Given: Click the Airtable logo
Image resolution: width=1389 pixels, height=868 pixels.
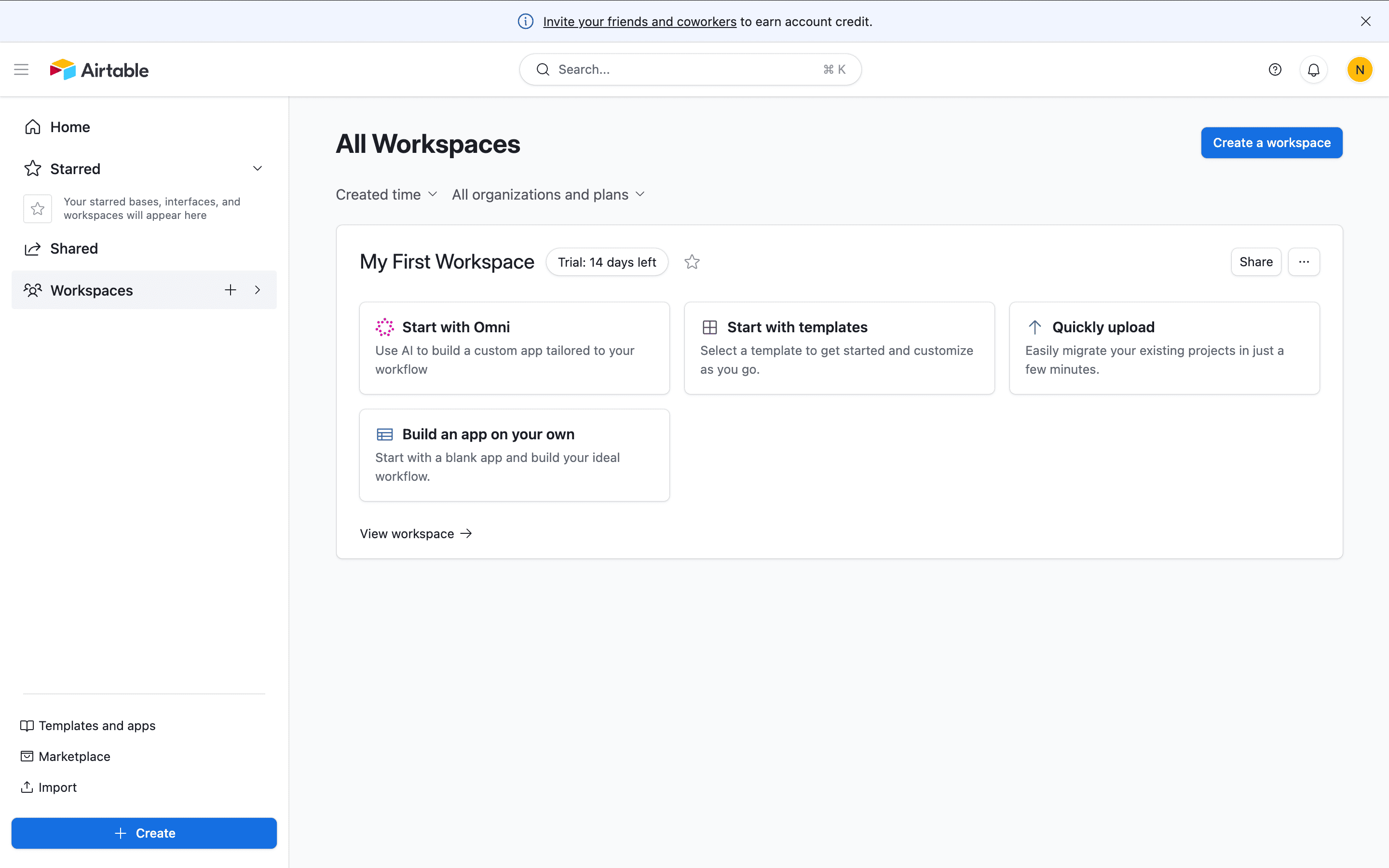Looking at the screenshot, I should [99, 69].
